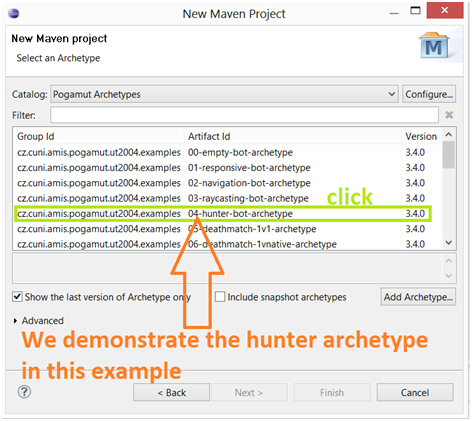Screen dimensions: 472x421
Task: Sort by the Group Id column header
Action: [99, 136]
